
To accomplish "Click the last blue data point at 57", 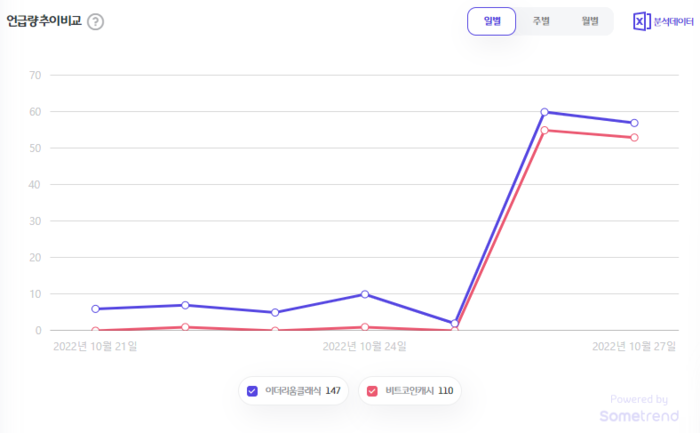I will pyautogui.click(x=634, y=123).
